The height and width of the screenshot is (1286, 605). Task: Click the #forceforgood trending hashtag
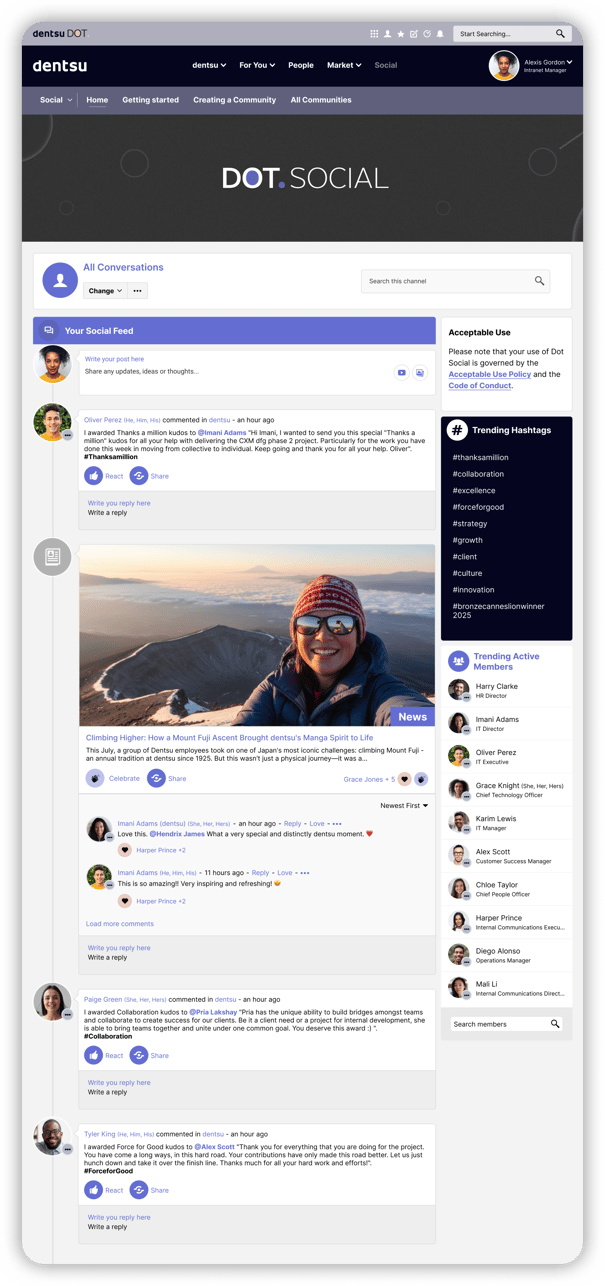point(477,507)
